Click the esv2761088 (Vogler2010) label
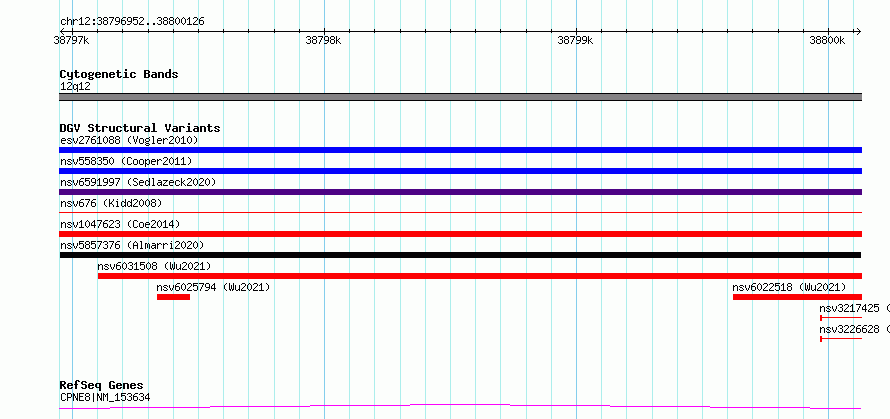 point(129,140)
